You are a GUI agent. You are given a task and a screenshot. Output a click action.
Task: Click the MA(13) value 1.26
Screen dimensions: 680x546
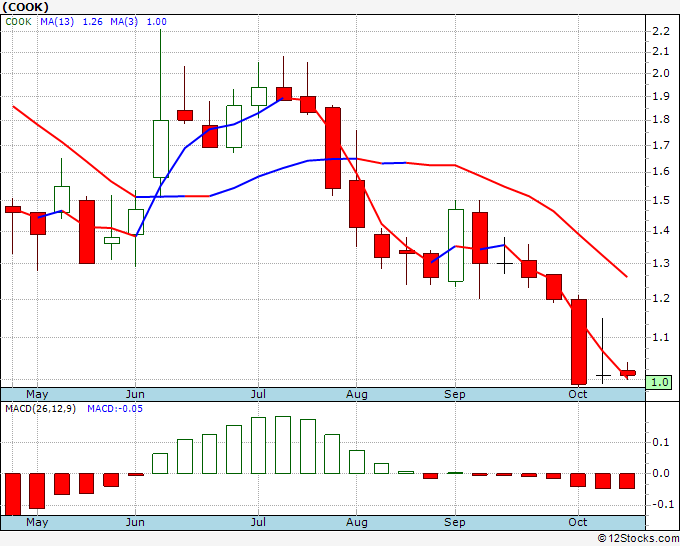coord(92,22)
